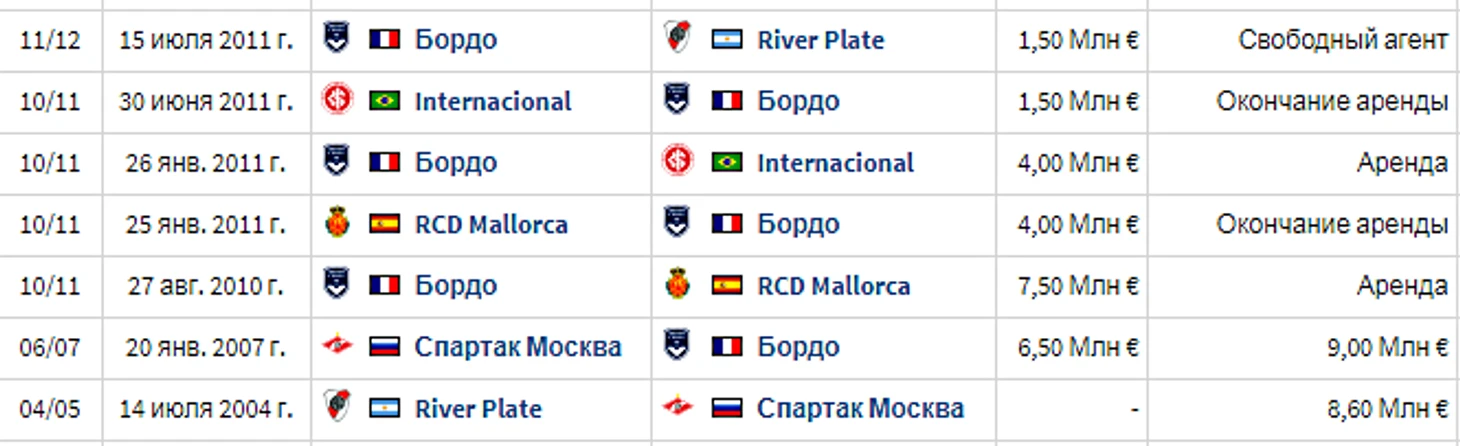
Task: Click Spain flag in 27 авг. 2010 row
Action: pos(726,286)
